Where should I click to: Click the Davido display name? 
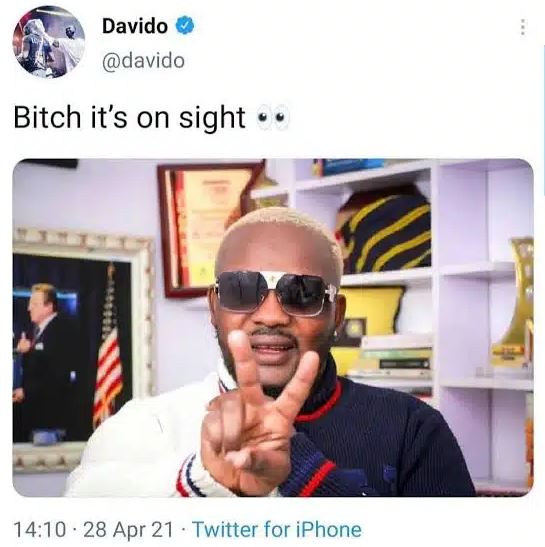(x=135, y=26)
